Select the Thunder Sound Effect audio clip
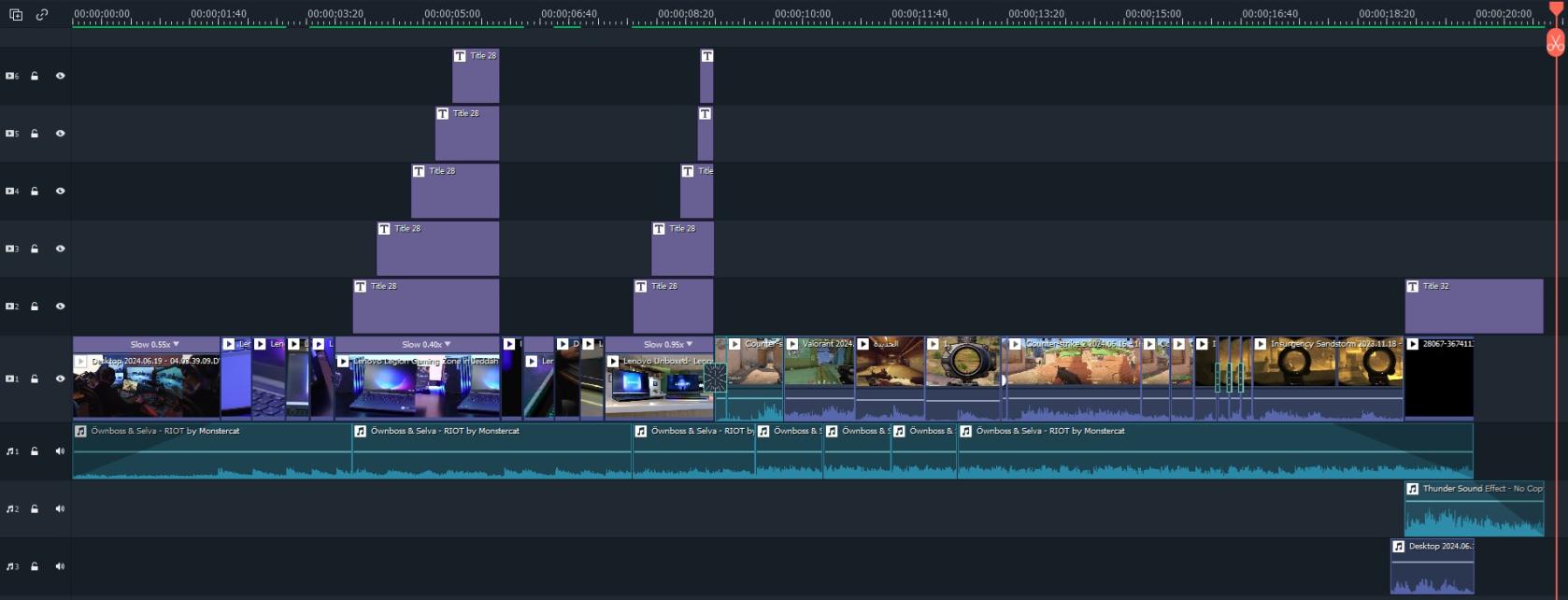This screenshot has width=1568, height=600. [1474, 509]
